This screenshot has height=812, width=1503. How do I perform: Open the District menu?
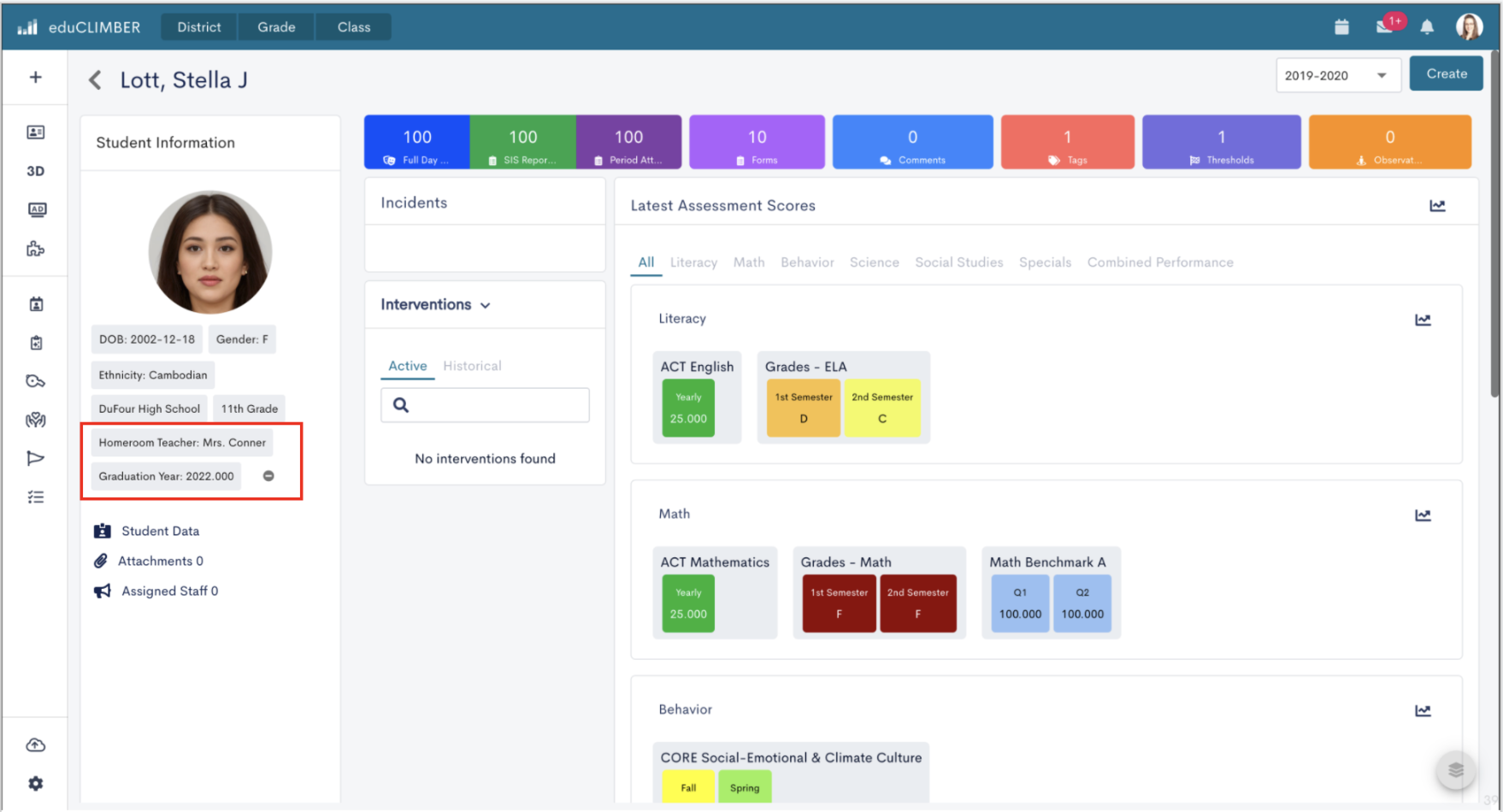[199, 27]
